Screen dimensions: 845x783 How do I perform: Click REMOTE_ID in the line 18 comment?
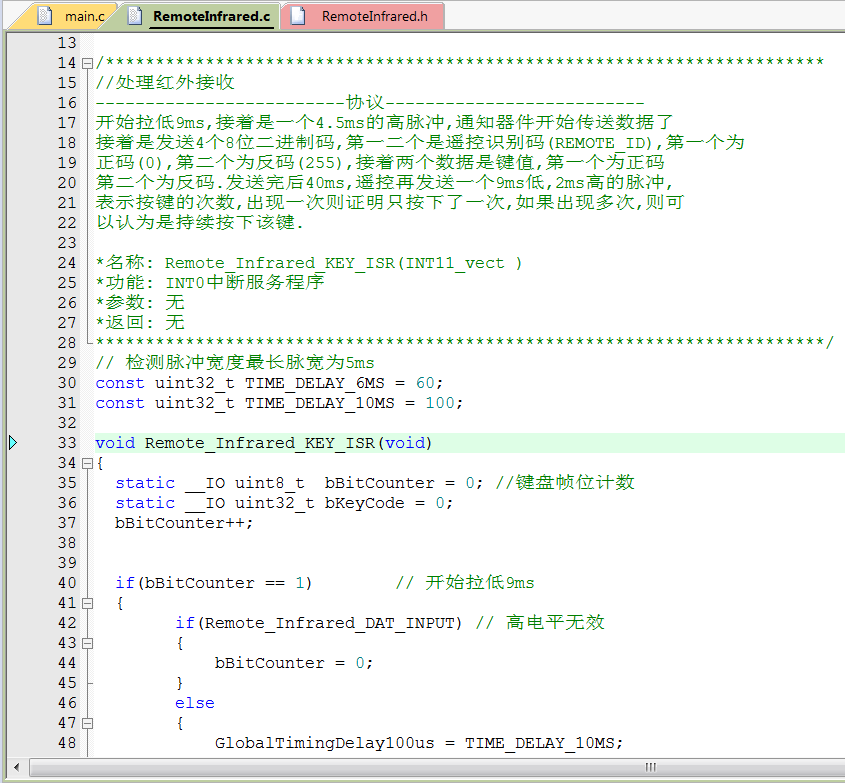pos(600,143)
